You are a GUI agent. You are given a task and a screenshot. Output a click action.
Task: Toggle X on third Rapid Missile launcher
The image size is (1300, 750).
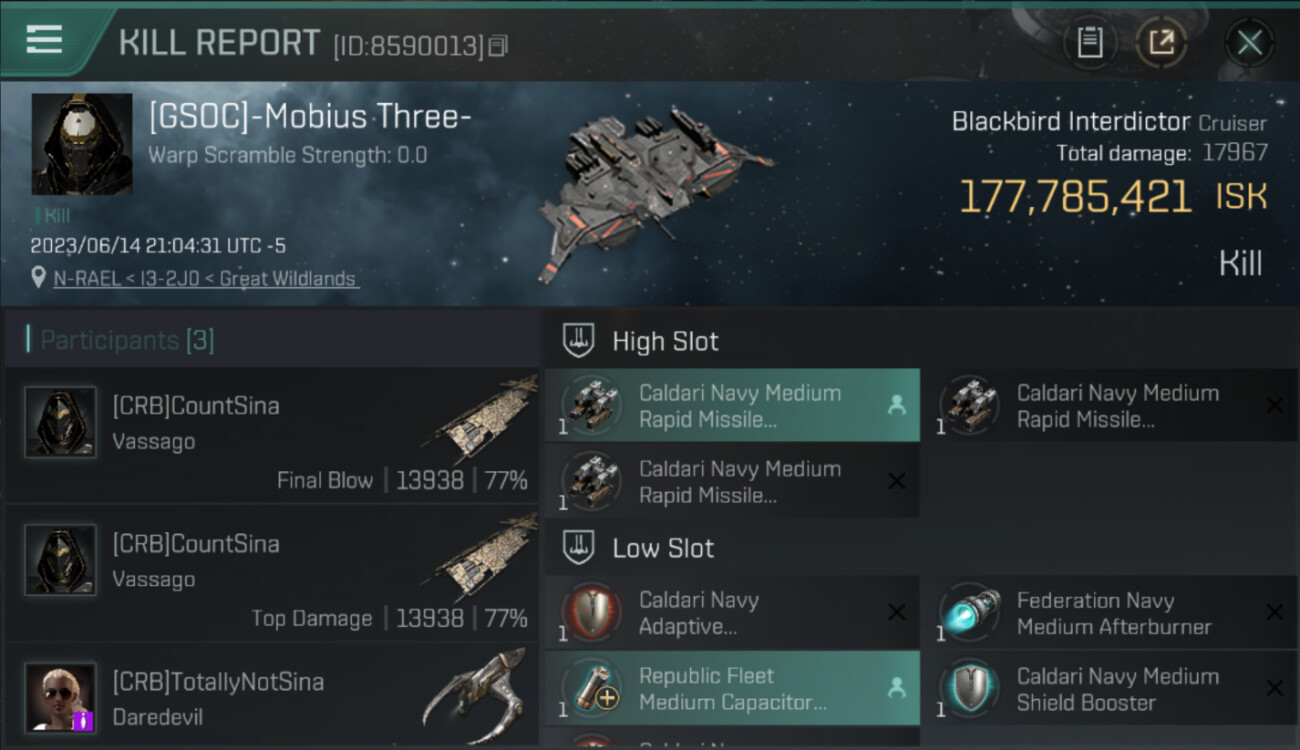click(897, 481)
